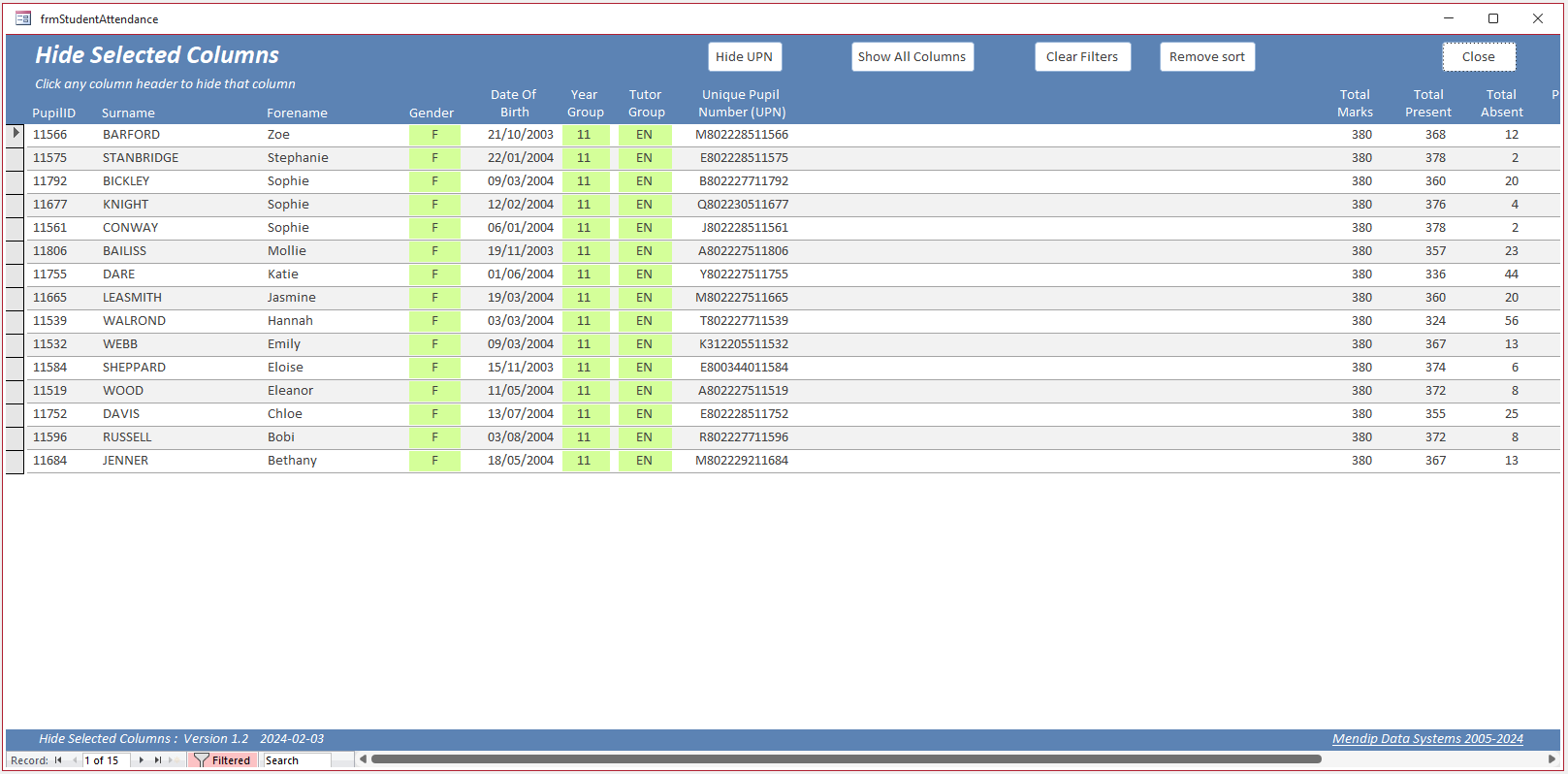
Task: Click surname cell STANBRIDGE
Action: click(x=141, y=158)
